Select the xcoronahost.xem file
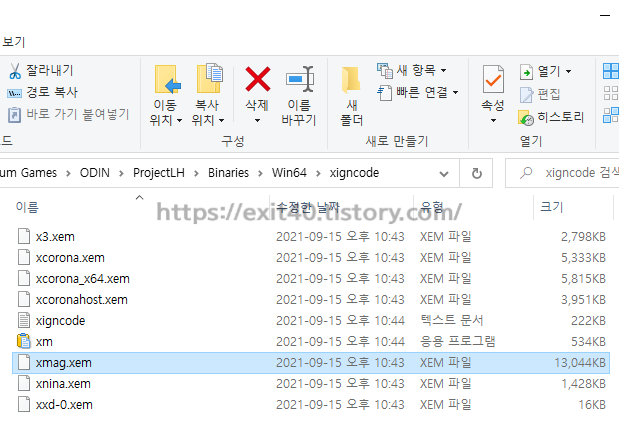This screenshot has height=425, width=619. 81,300
